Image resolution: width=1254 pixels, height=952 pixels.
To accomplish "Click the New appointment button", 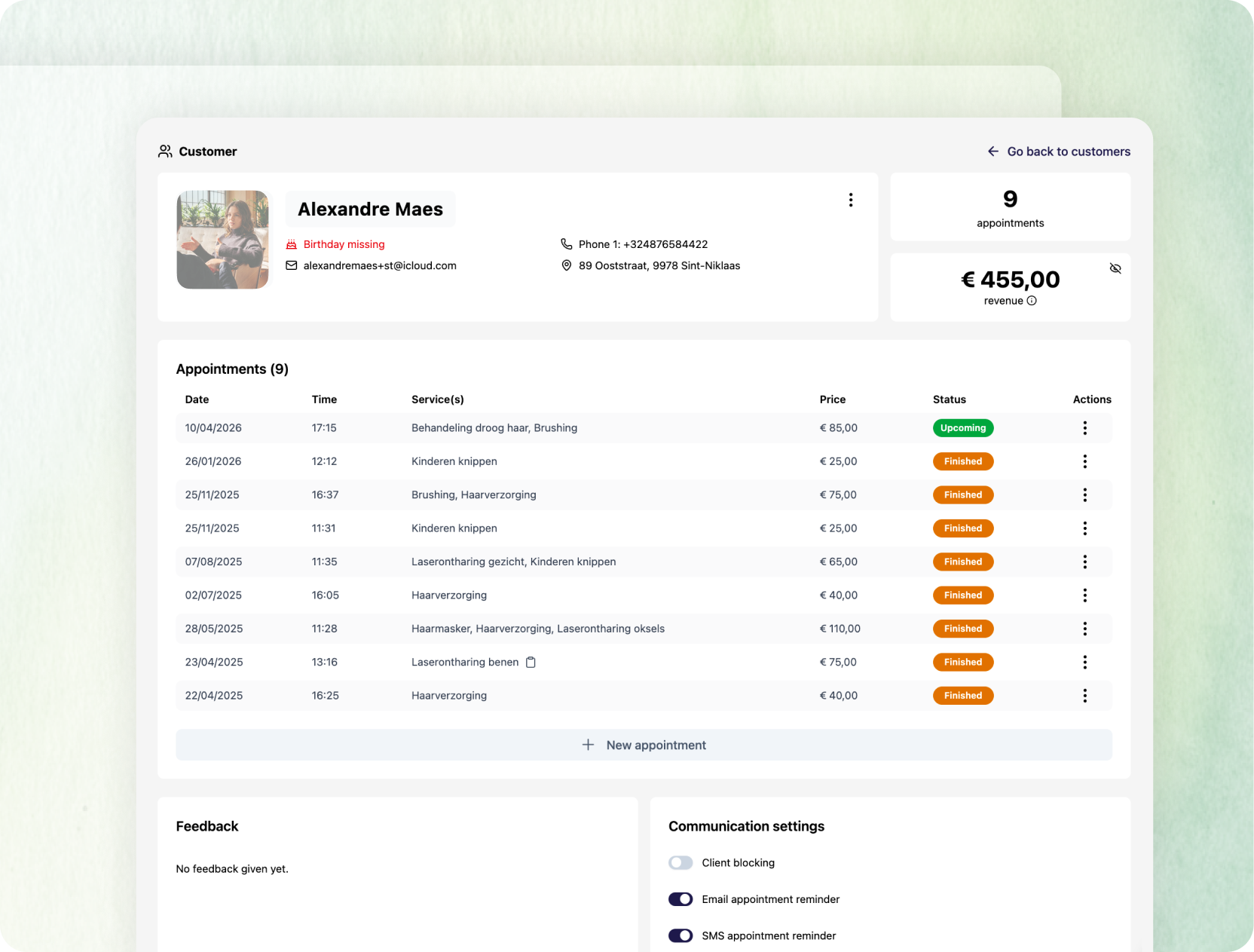I will 644,745.
